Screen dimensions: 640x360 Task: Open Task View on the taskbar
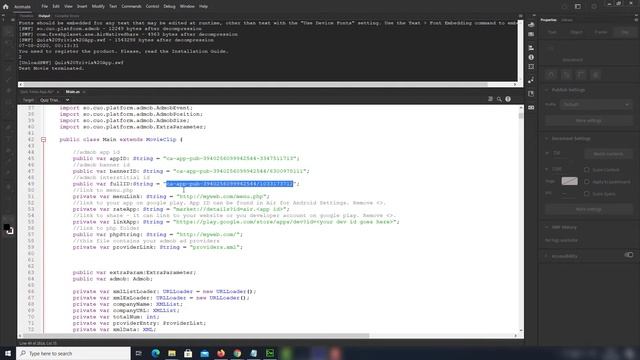click(x=139, y=353)
